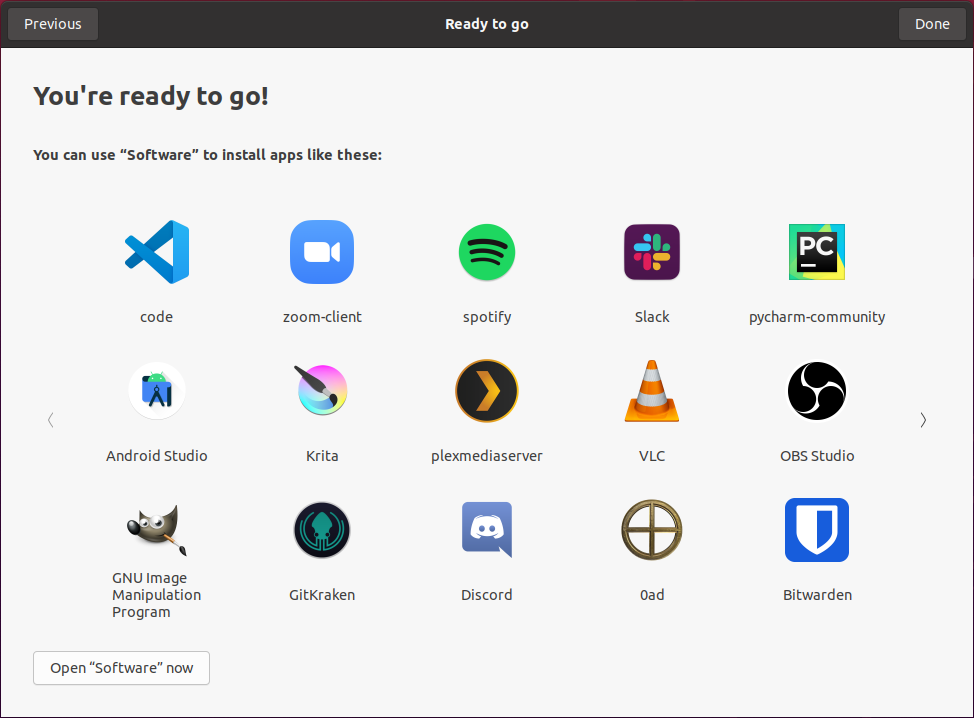The height and width of the screenshot is (718, 974).
Task: Open the Krita paintbrush icon
Action: 322,390
